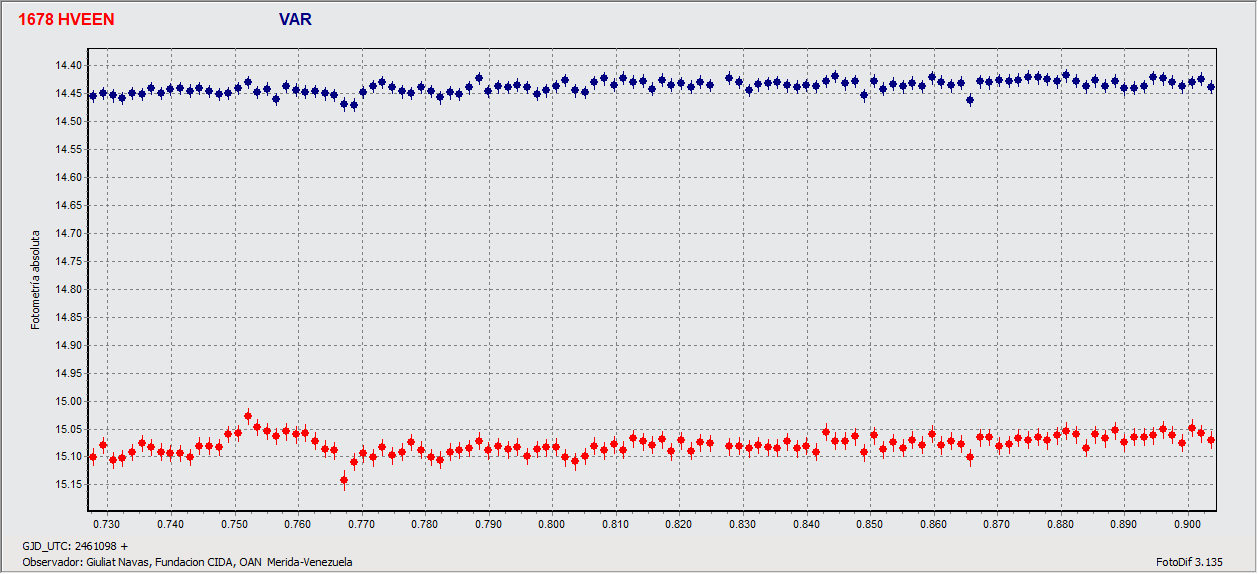This screenshot has height=574, width=1258.
Task: Click the 'Fotometria absoluta' vertical axis label
Action: 36,278
